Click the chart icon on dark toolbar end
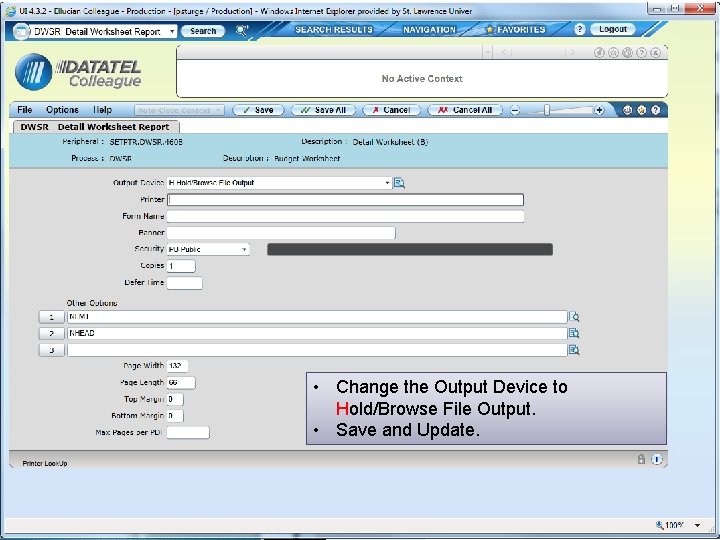This screenshot has height=540, width=720. pos(627,110)
